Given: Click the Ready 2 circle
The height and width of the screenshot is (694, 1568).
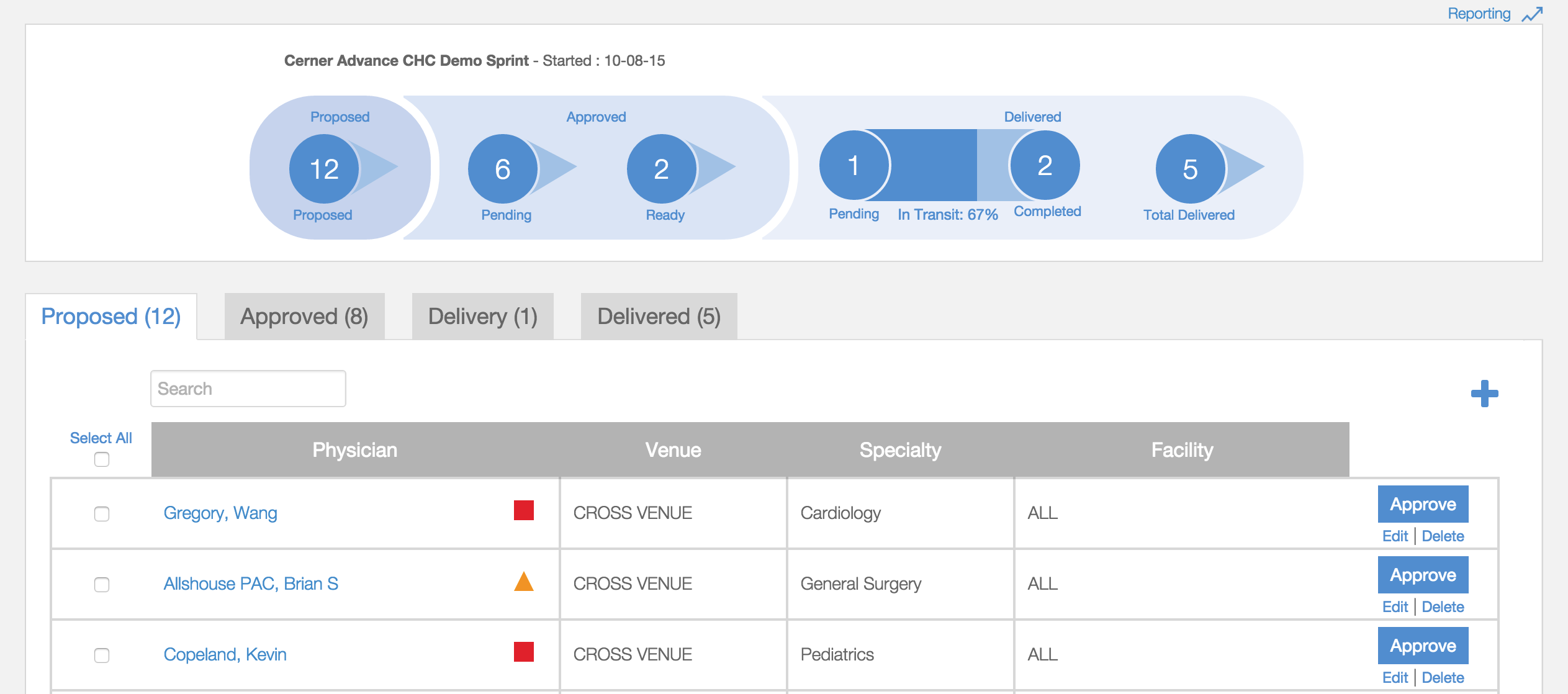Looking at the screenshot, I should coord(662,169).
